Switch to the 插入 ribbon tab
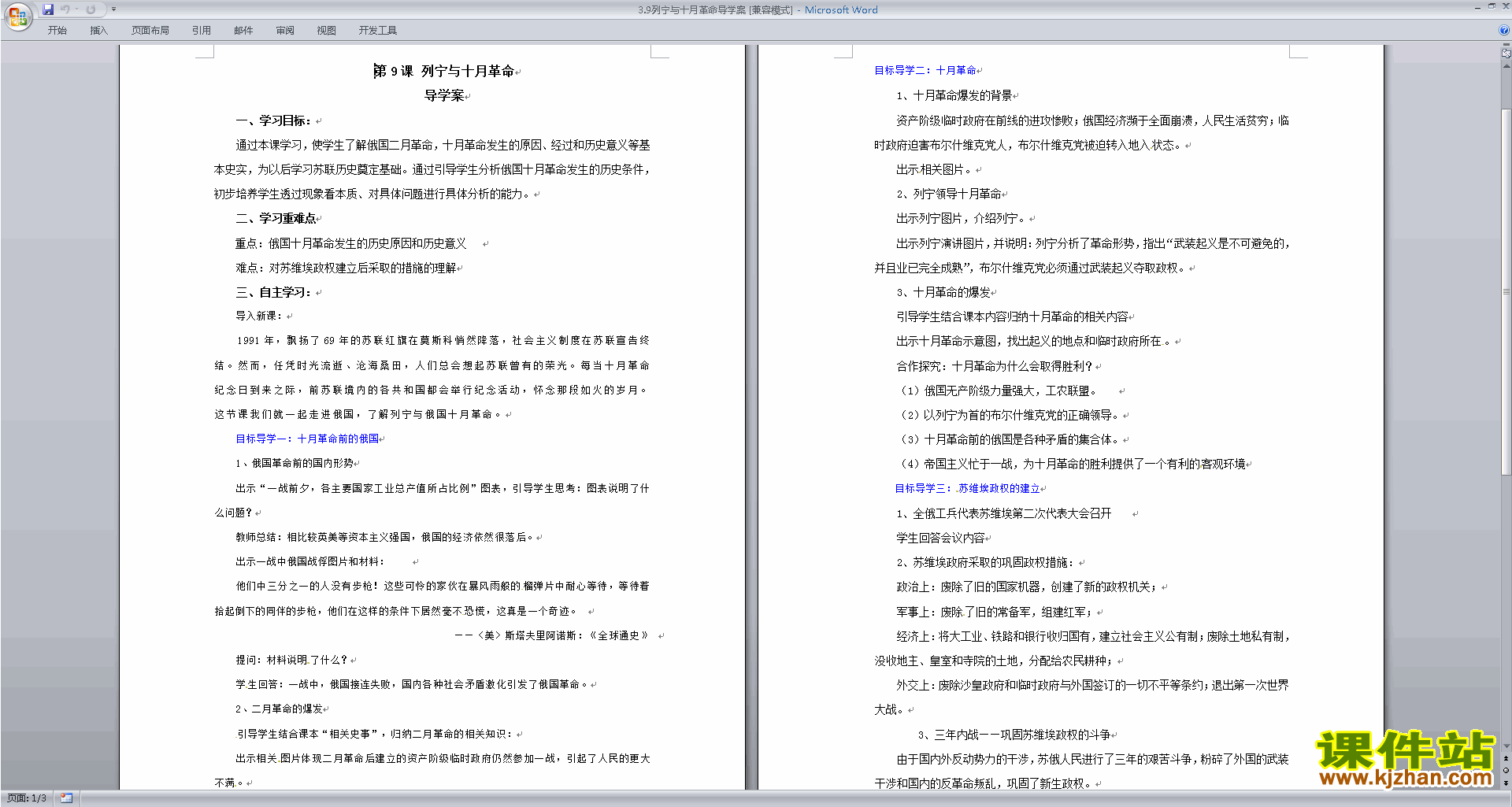 98,31
